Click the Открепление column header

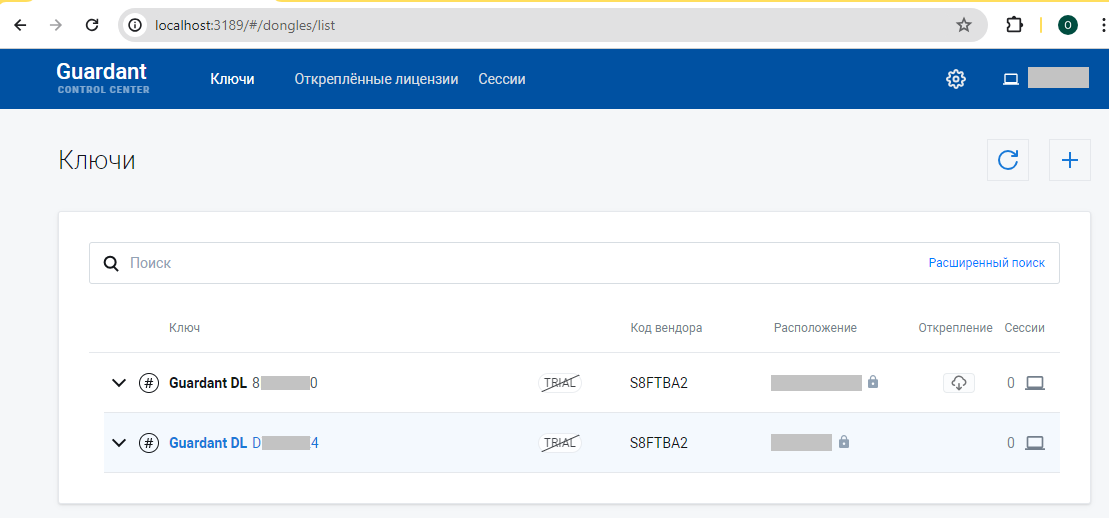click(956, 328)
